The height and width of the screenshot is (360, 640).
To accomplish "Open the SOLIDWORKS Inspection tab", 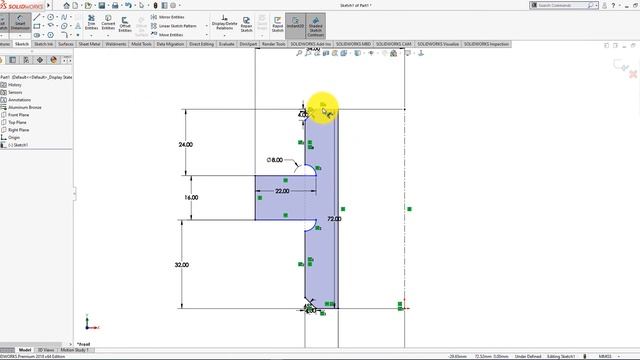I will click(x=486, y=44).
